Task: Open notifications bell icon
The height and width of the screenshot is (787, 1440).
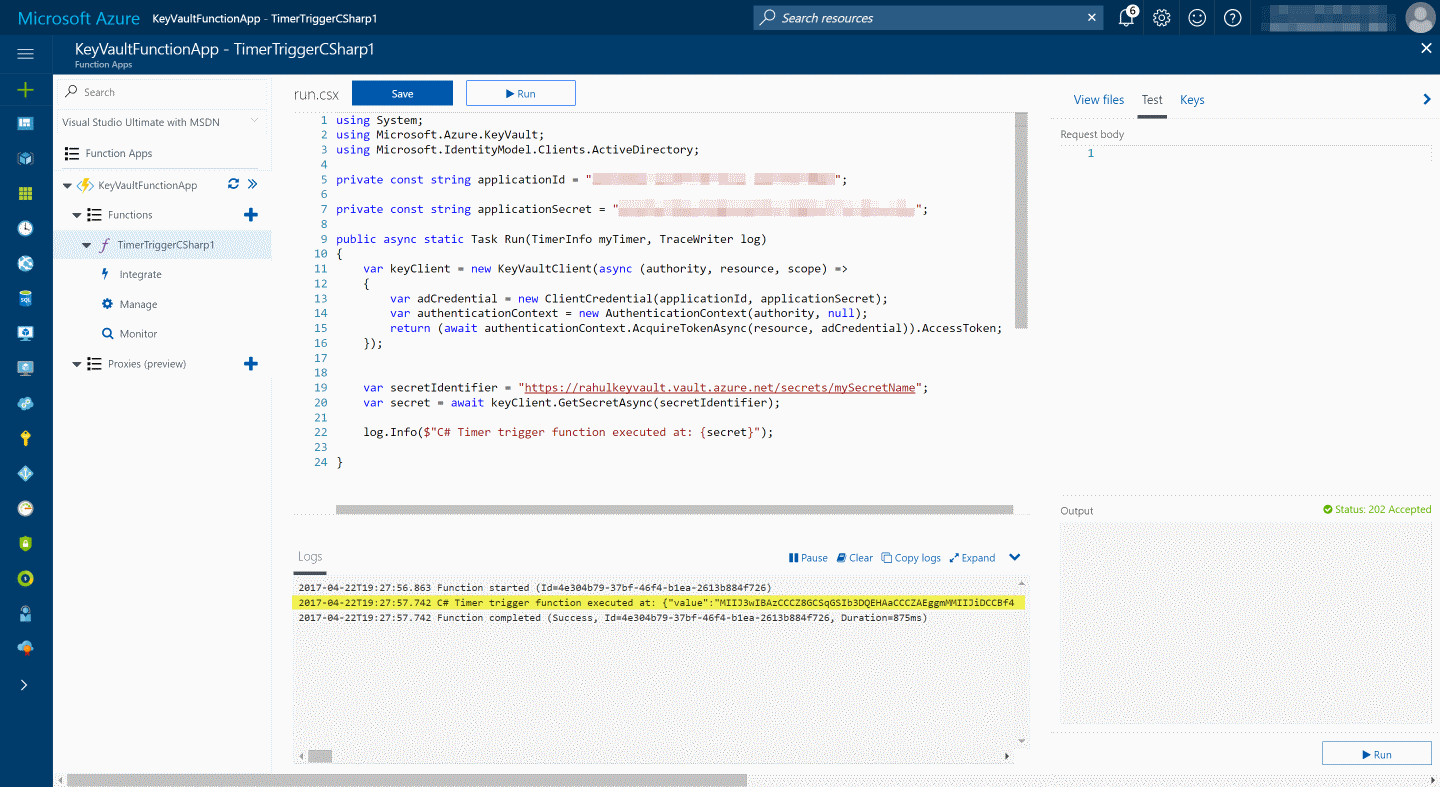Action: pyautogui.click(x=1127, y=17)
